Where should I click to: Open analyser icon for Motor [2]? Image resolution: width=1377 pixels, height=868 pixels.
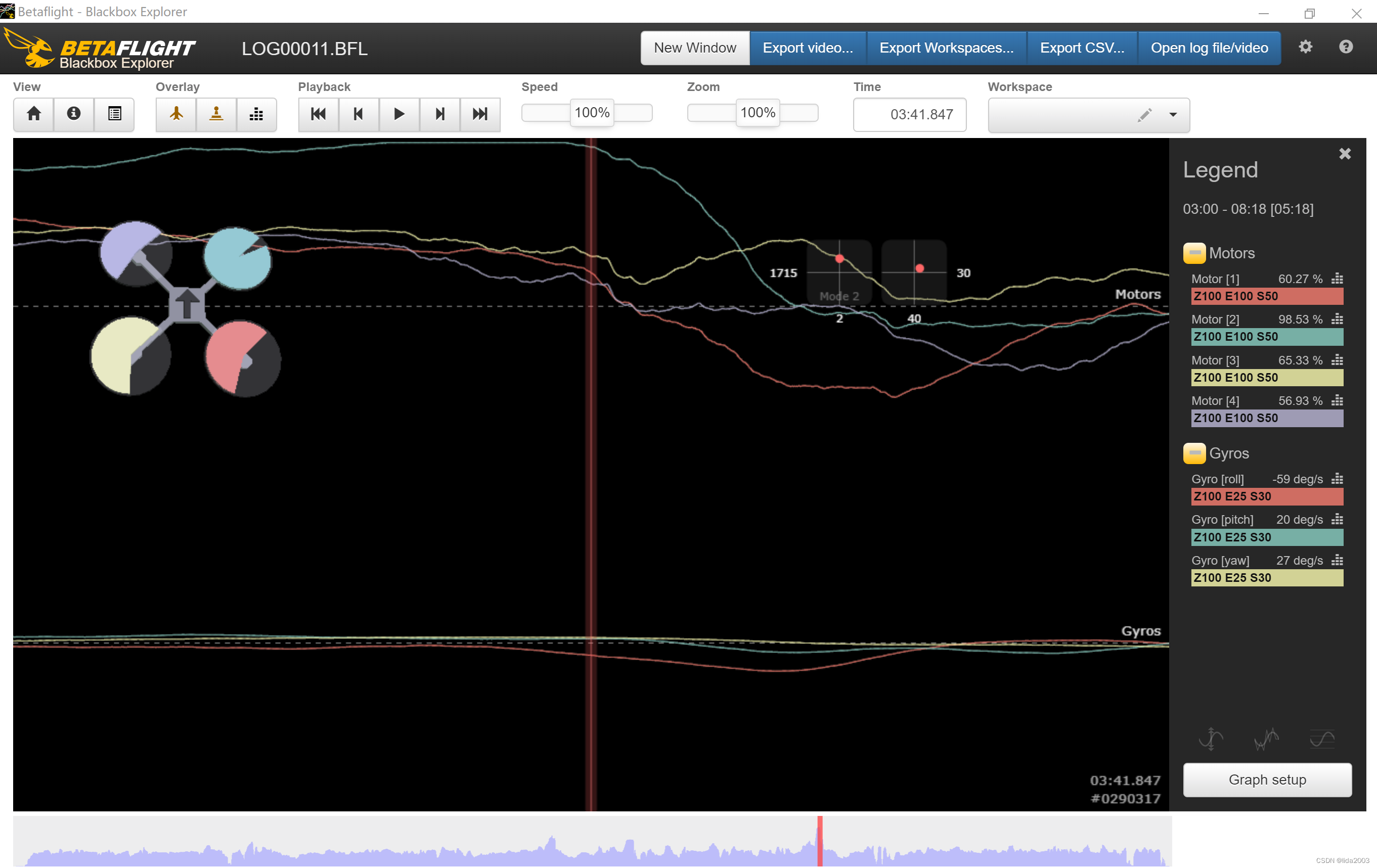click(x=1337, y=319)
